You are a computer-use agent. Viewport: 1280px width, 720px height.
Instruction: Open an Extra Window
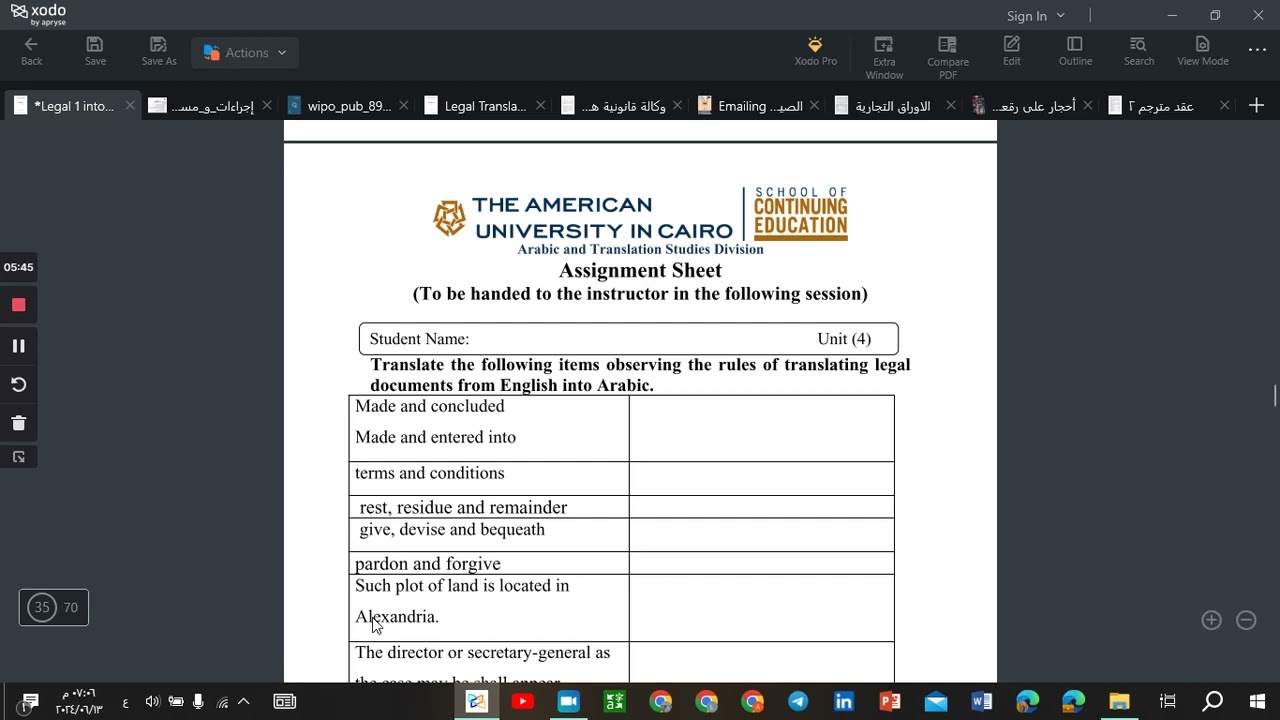(884, 58)
